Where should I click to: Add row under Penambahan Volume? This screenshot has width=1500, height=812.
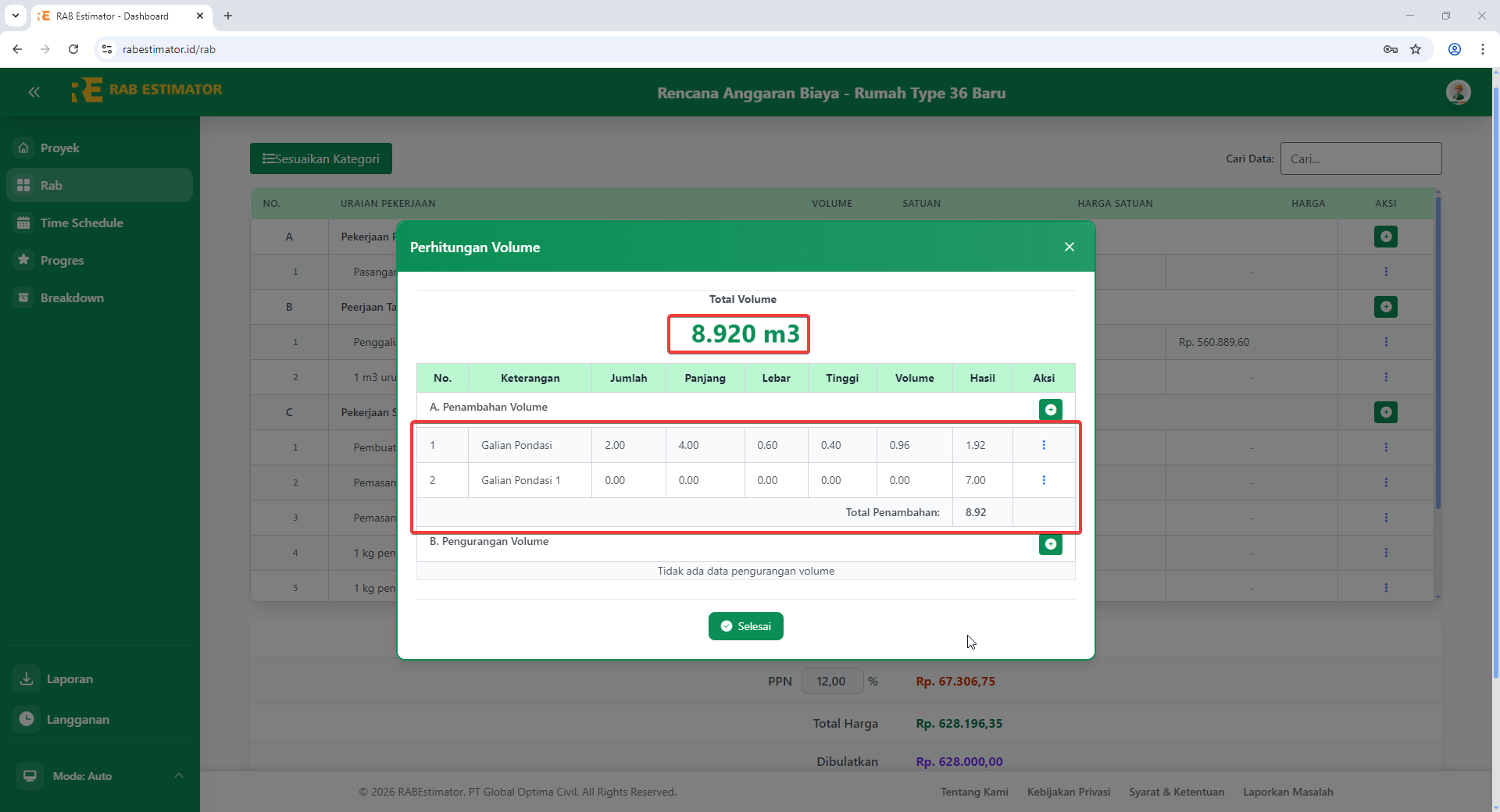click(1050, 409)
